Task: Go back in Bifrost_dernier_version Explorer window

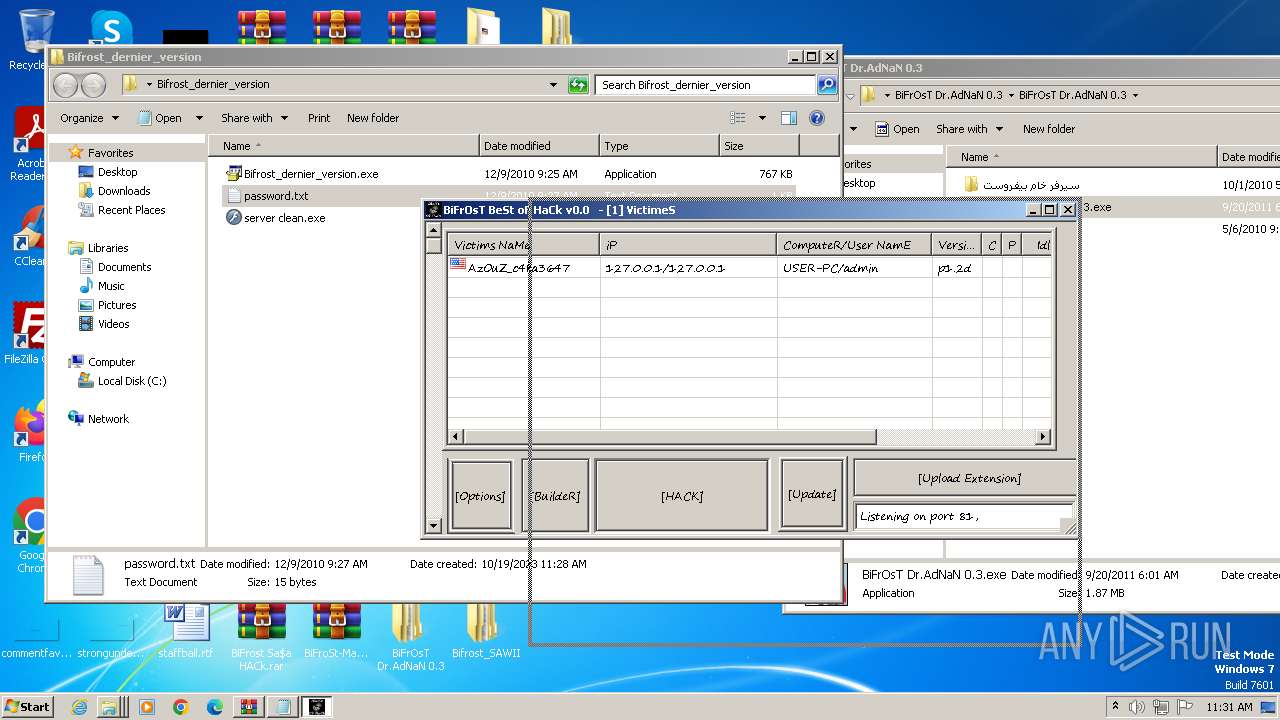Action: (66, 85)
